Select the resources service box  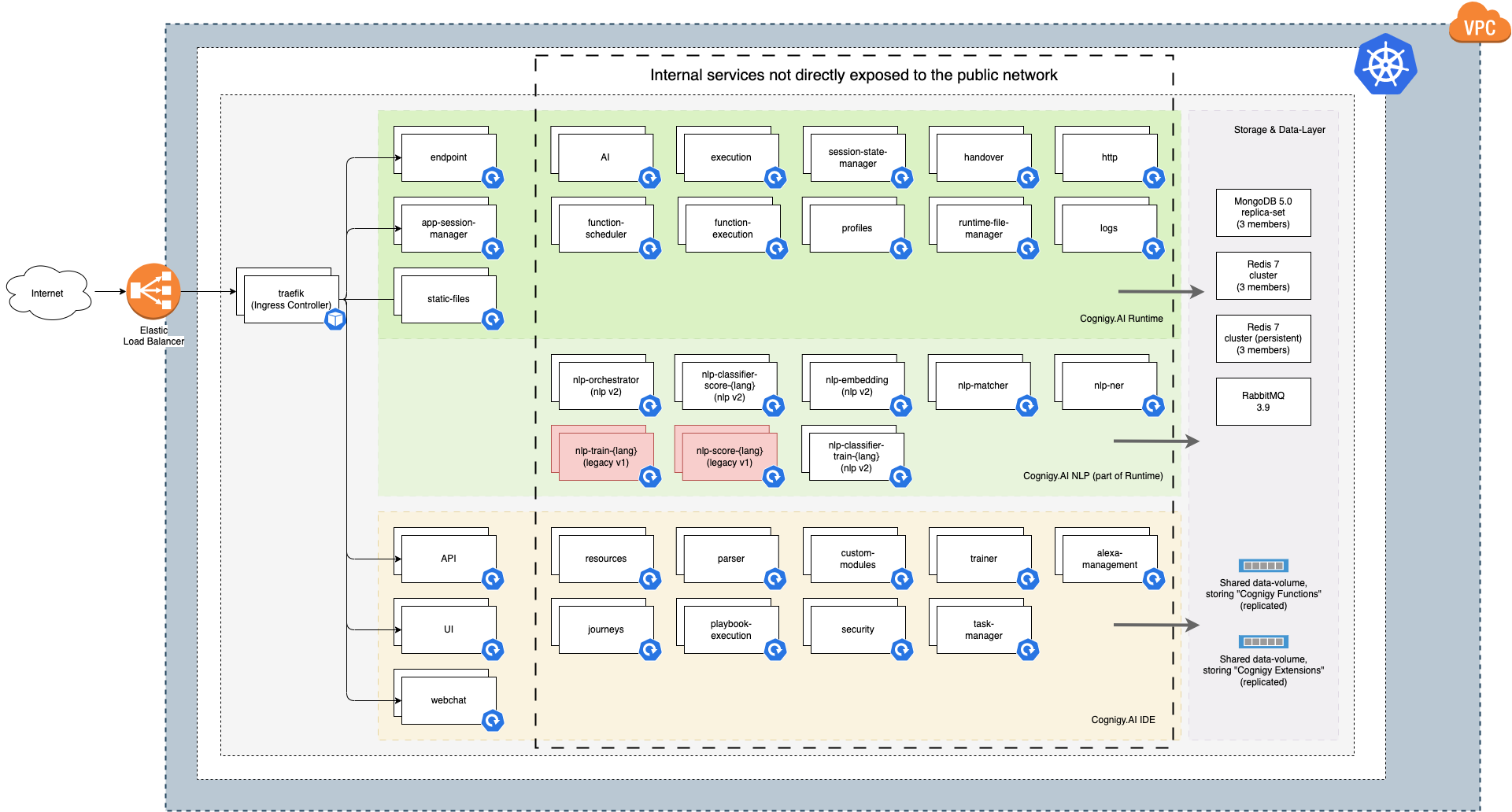click(606, 559)
